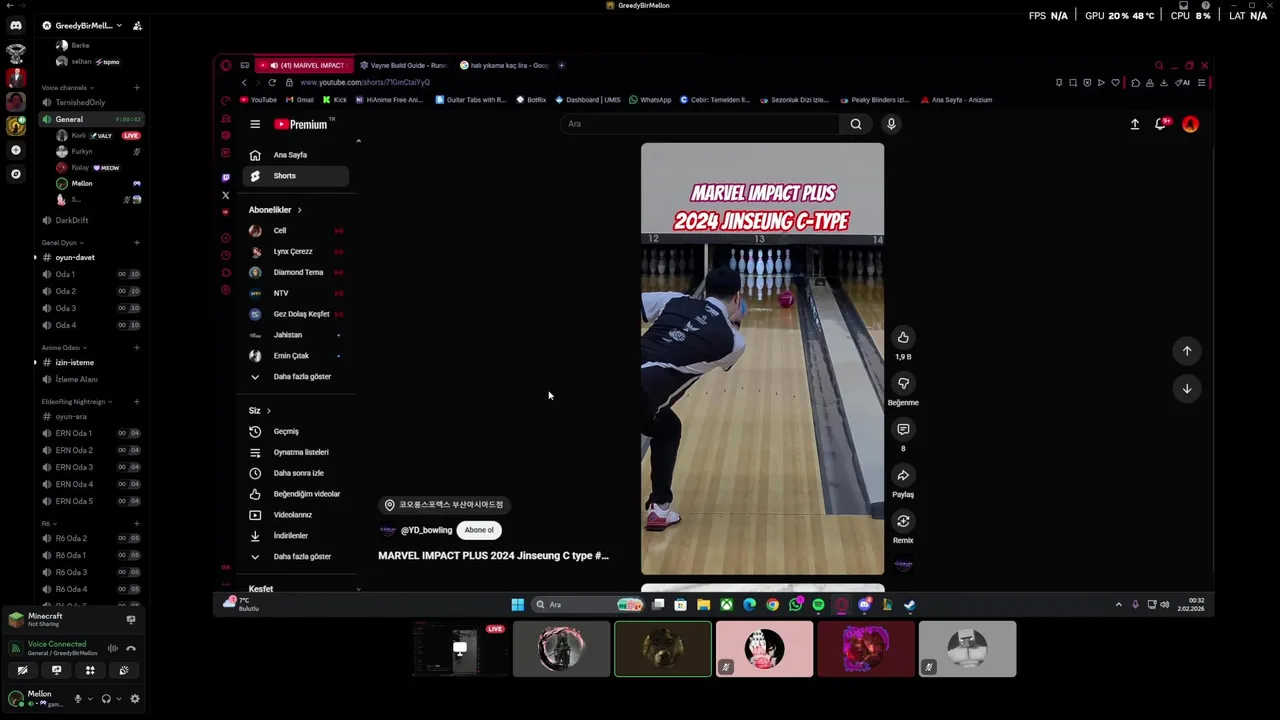Open YouTube hamburger guide menu
The image size is (1280, 720).
[x=255, y=124]
